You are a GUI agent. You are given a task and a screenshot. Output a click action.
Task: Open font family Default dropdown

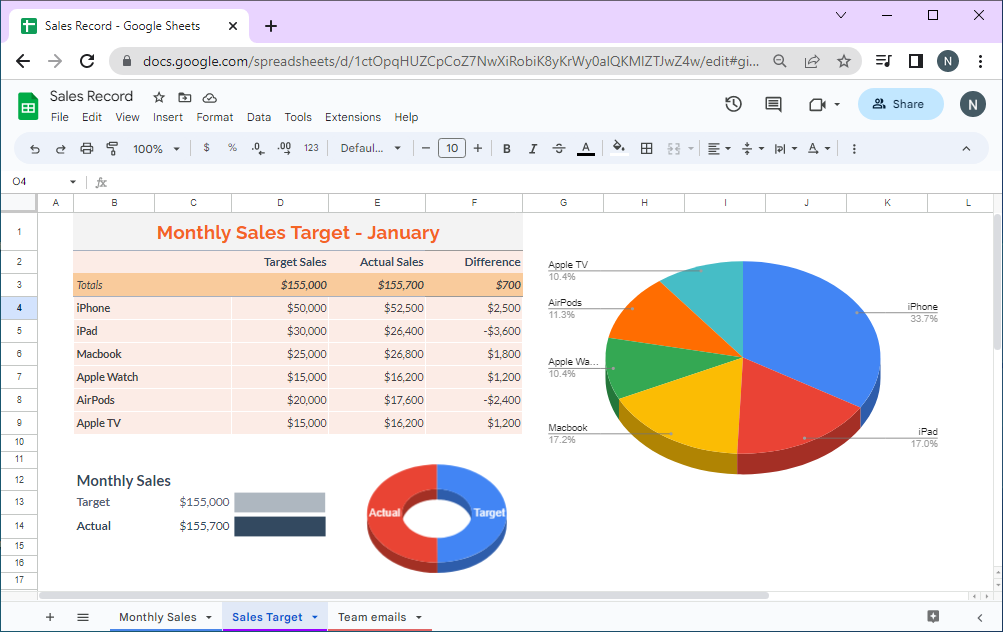click(370, 148)
